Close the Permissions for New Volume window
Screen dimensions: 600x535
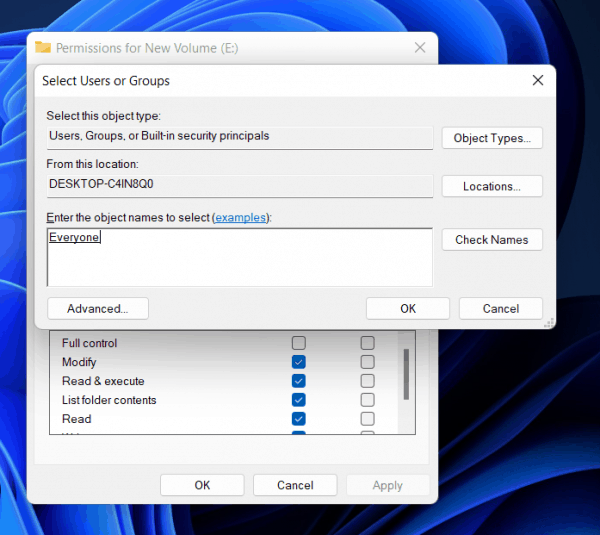(420, 47)
